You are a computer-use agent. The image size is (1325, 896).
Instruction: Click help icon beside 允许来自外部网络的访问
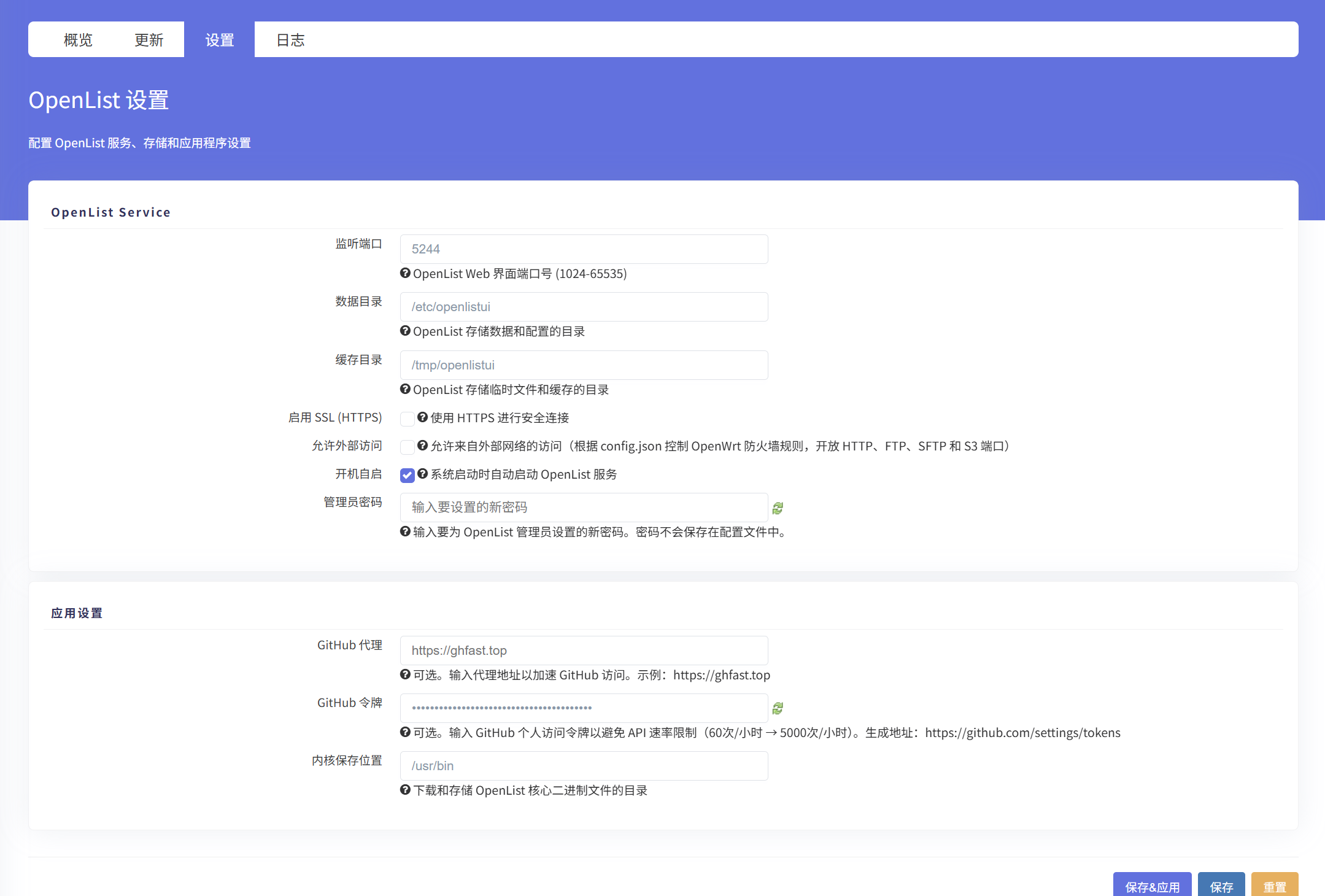point(422,446)
